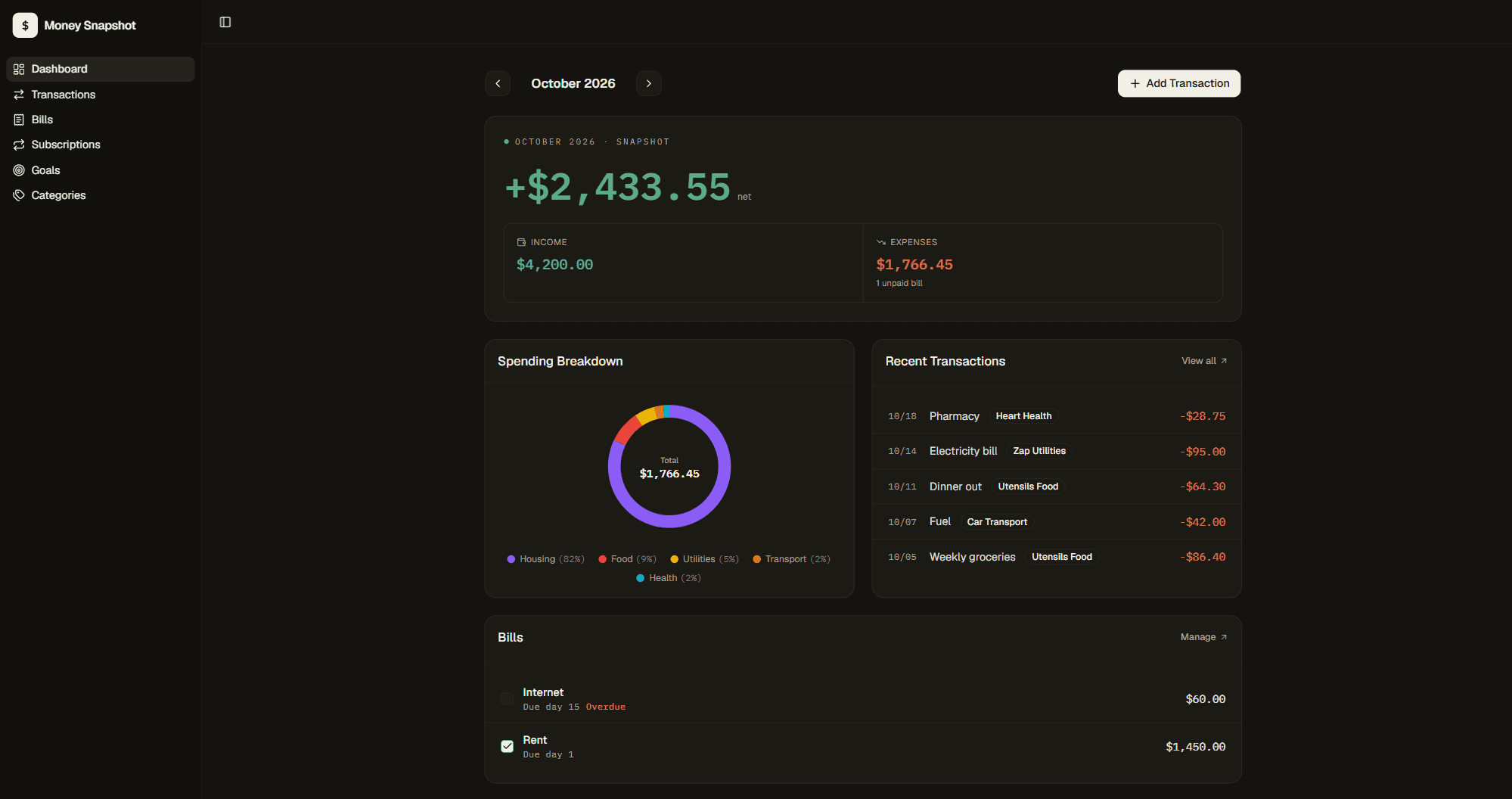This screenshot has height=799, width=1512.
Task: Click the Fuel transaction name
Action: [x=940, y=521]
